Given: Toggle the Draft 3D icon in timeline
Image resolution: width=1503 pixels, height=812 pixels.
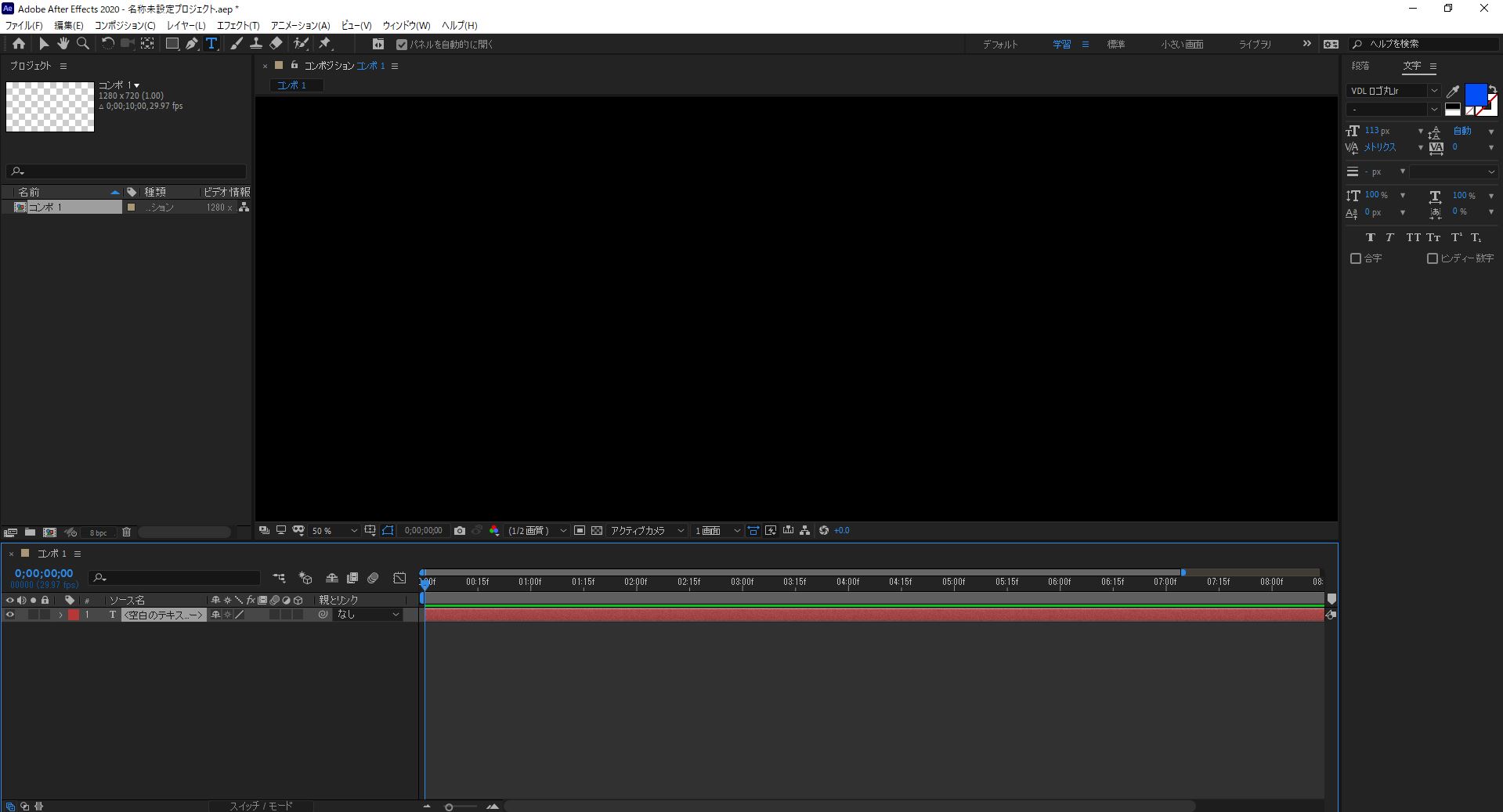Looking at the screenshot, I should [305, 578].
